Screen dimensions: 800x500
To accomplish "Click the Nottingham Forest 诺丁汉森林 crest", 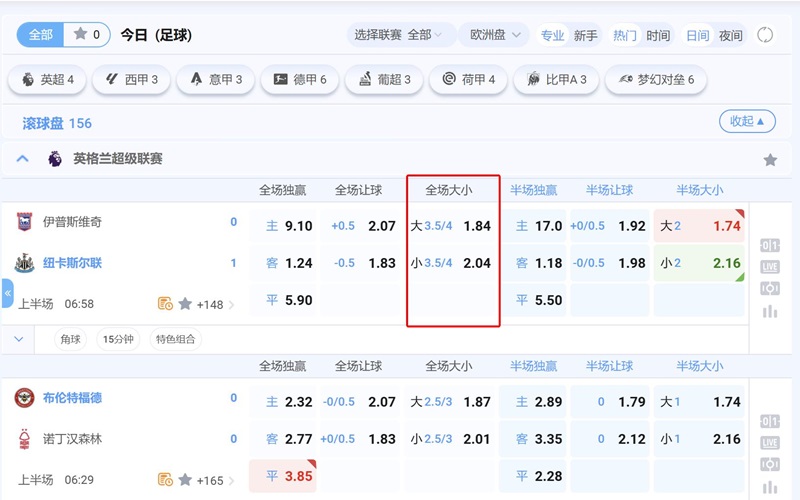I will click(24, 439).
